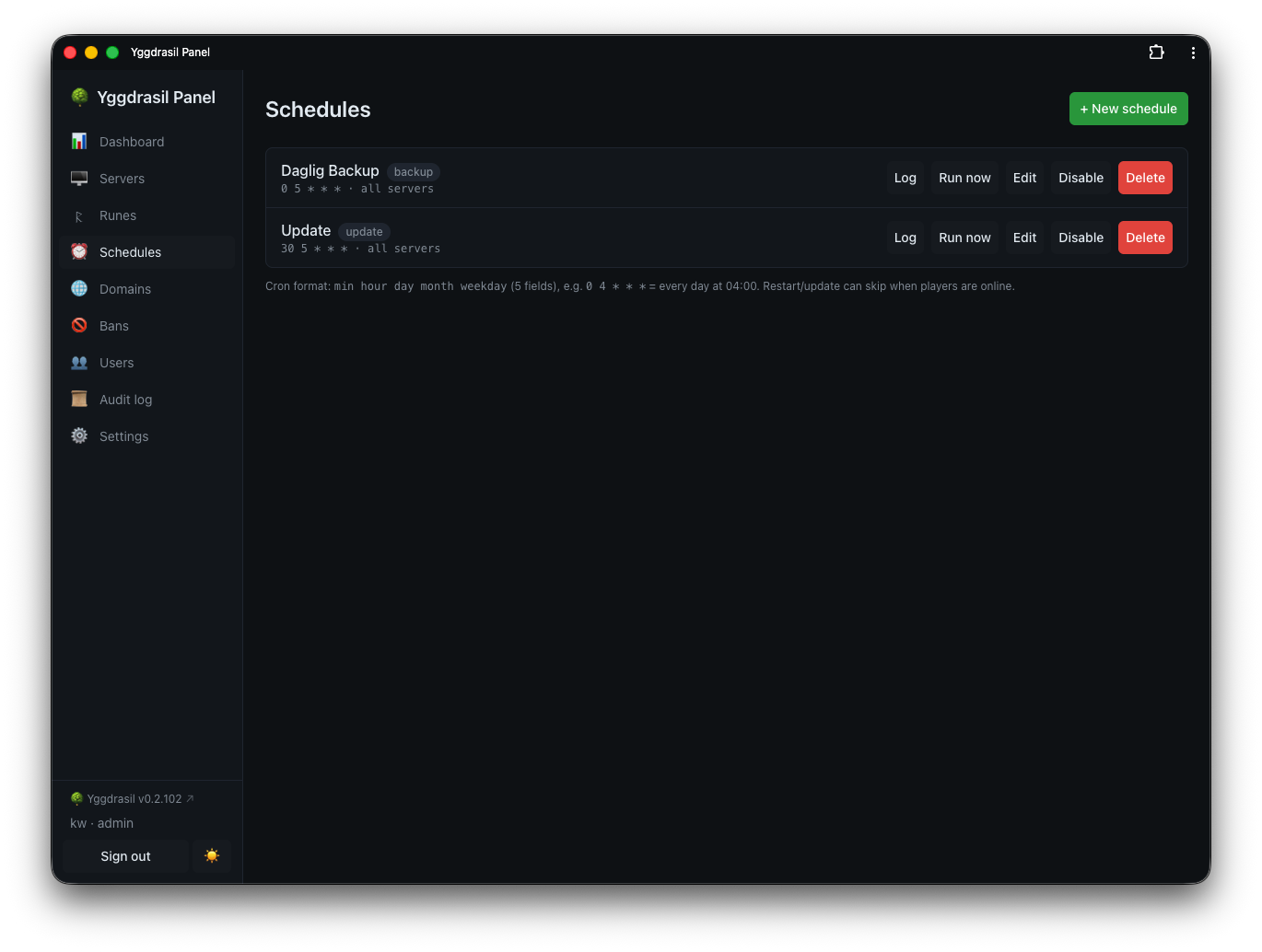This screenshot has width=1262, height=952.
Task: Delete the Update schedule
Action: (1145, 238)
